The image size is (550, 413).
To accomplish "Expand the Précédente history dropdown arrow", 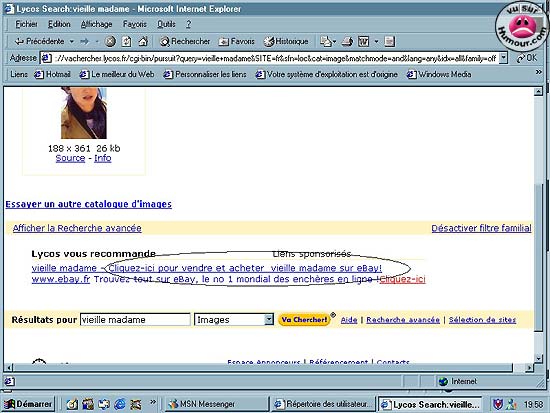I will (72, 41).
